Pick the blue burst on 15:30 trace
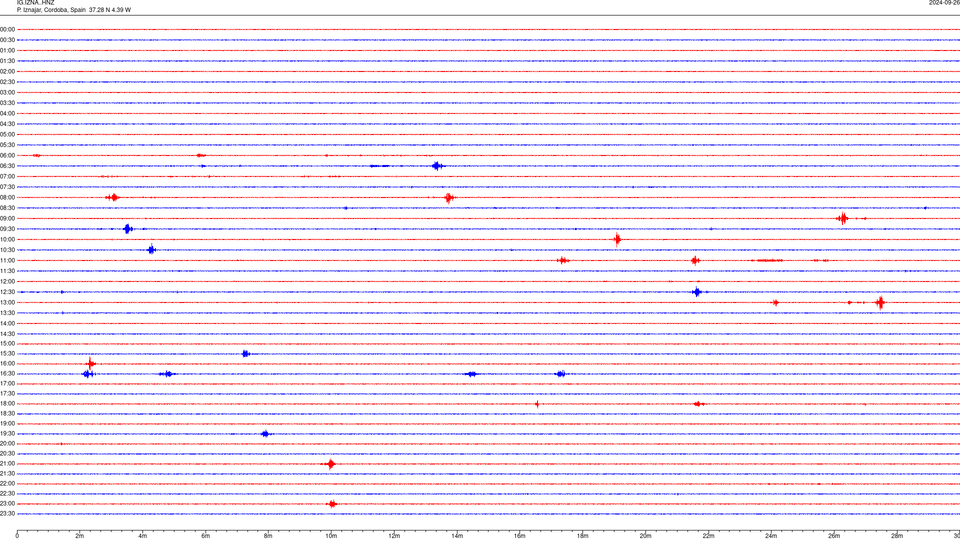Image resolution: width=960 pixels, height=540 pixels. pos(246,354)
